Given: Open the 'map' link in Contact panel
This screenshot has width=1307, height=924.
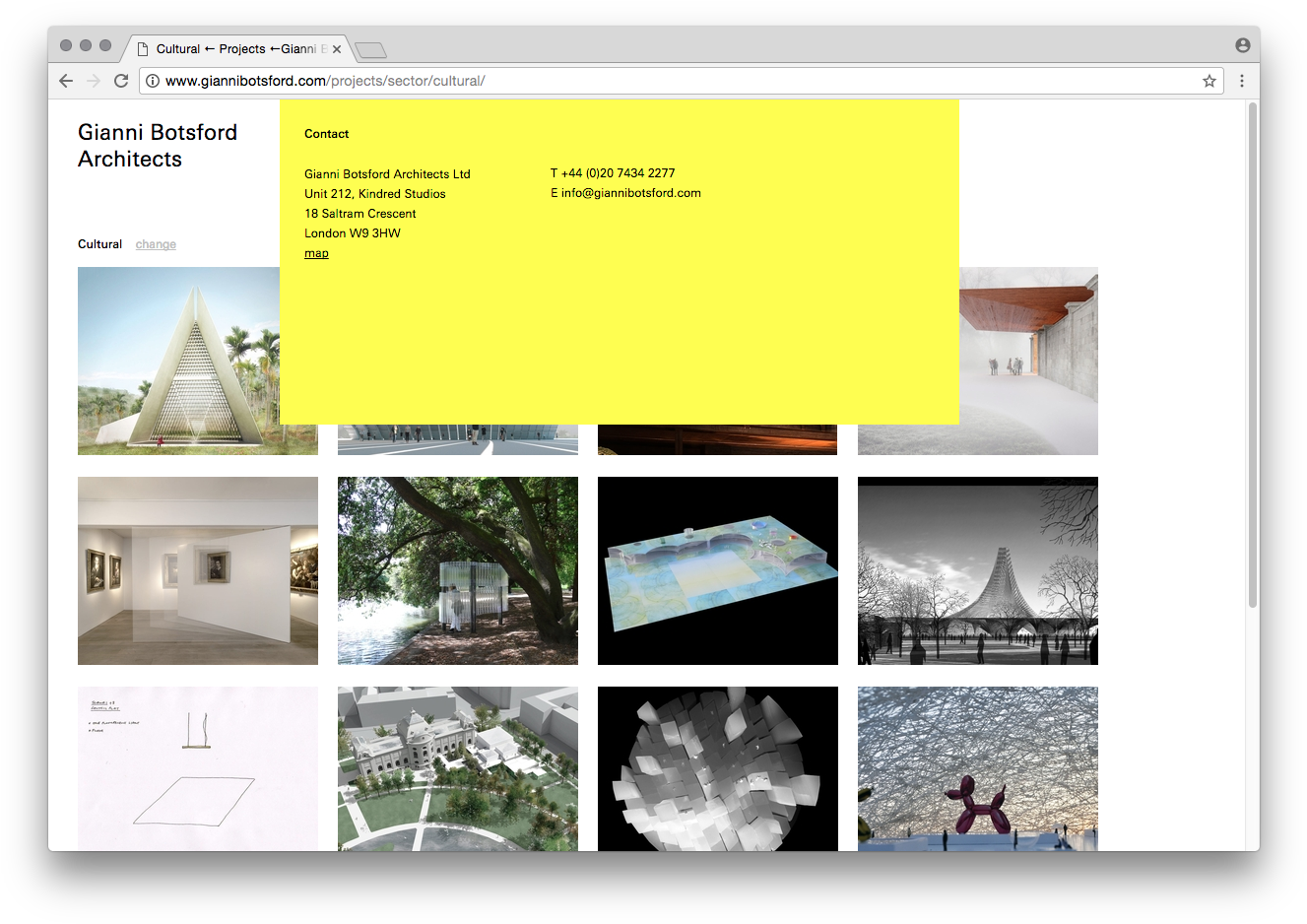Looking at the screenshot, I should click(x=316, y=253).
